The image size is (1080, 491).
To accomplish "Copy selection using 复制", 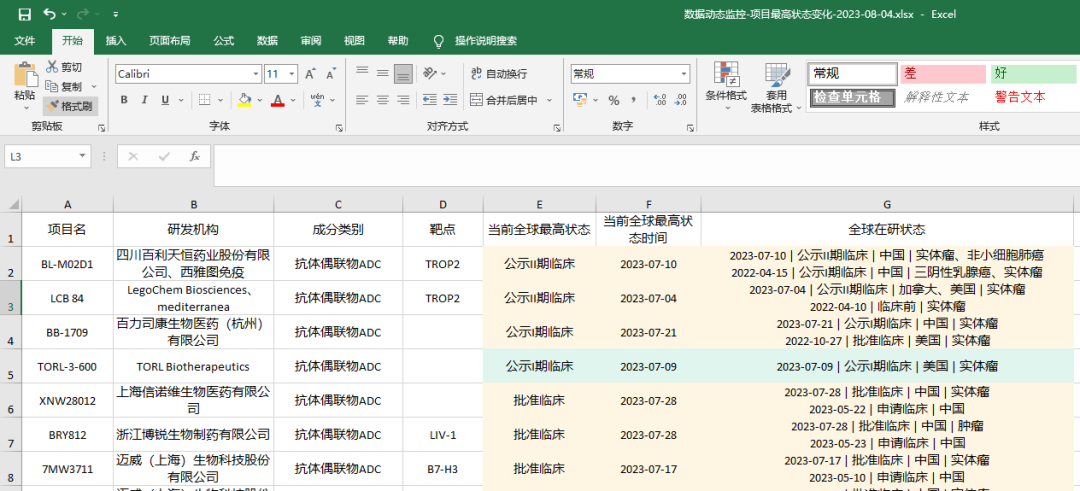I will click(64, 87).
